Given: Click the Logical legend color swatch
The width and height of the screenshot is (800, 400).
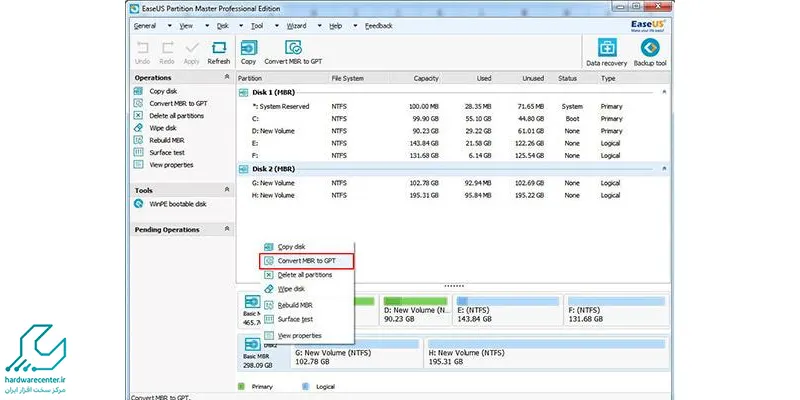Looking at the screenshot, I should pos(306,386).
